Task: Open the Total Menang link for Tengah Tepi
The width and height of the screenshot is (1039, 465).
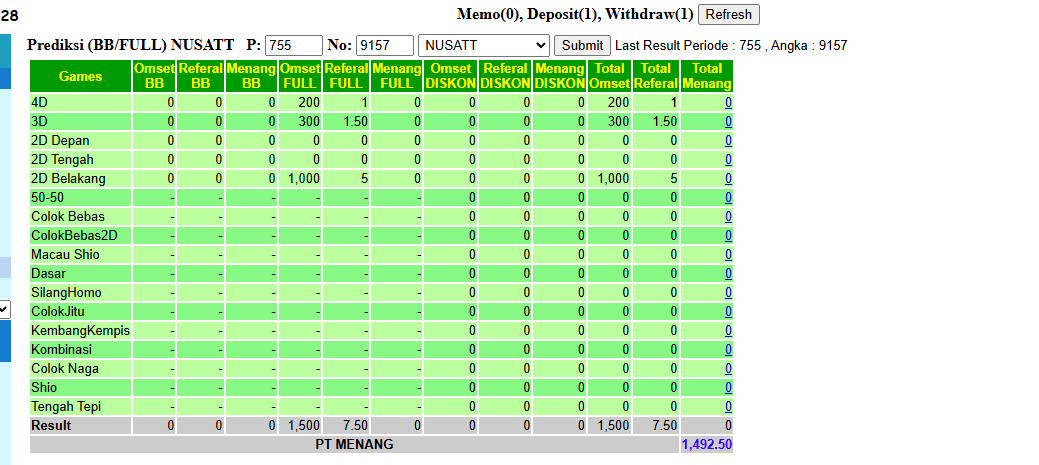Action: pyautogui.click(x=728, y=407)
